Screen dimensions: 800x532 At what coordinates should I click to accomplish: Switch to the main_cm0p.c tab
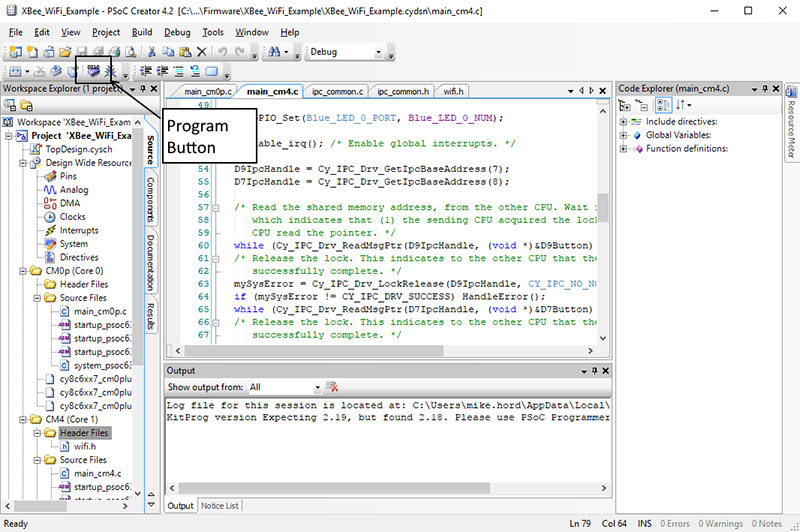coord(208,92)
